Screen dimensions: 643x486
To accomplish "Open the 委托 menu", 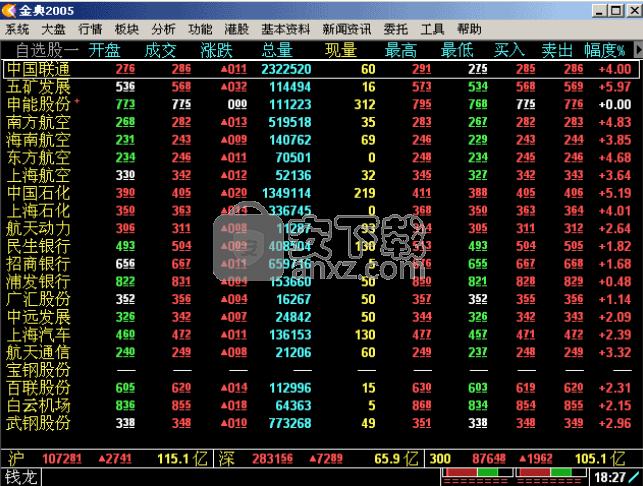I will [395, 29].
